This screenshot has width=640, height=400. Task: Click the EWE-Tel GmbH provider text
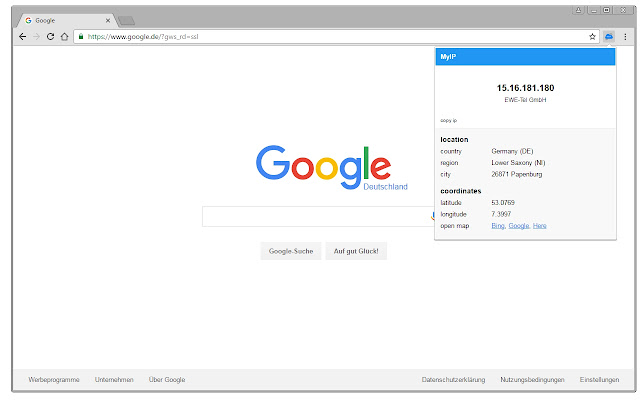pyautogui.click(x=525, y=100)
